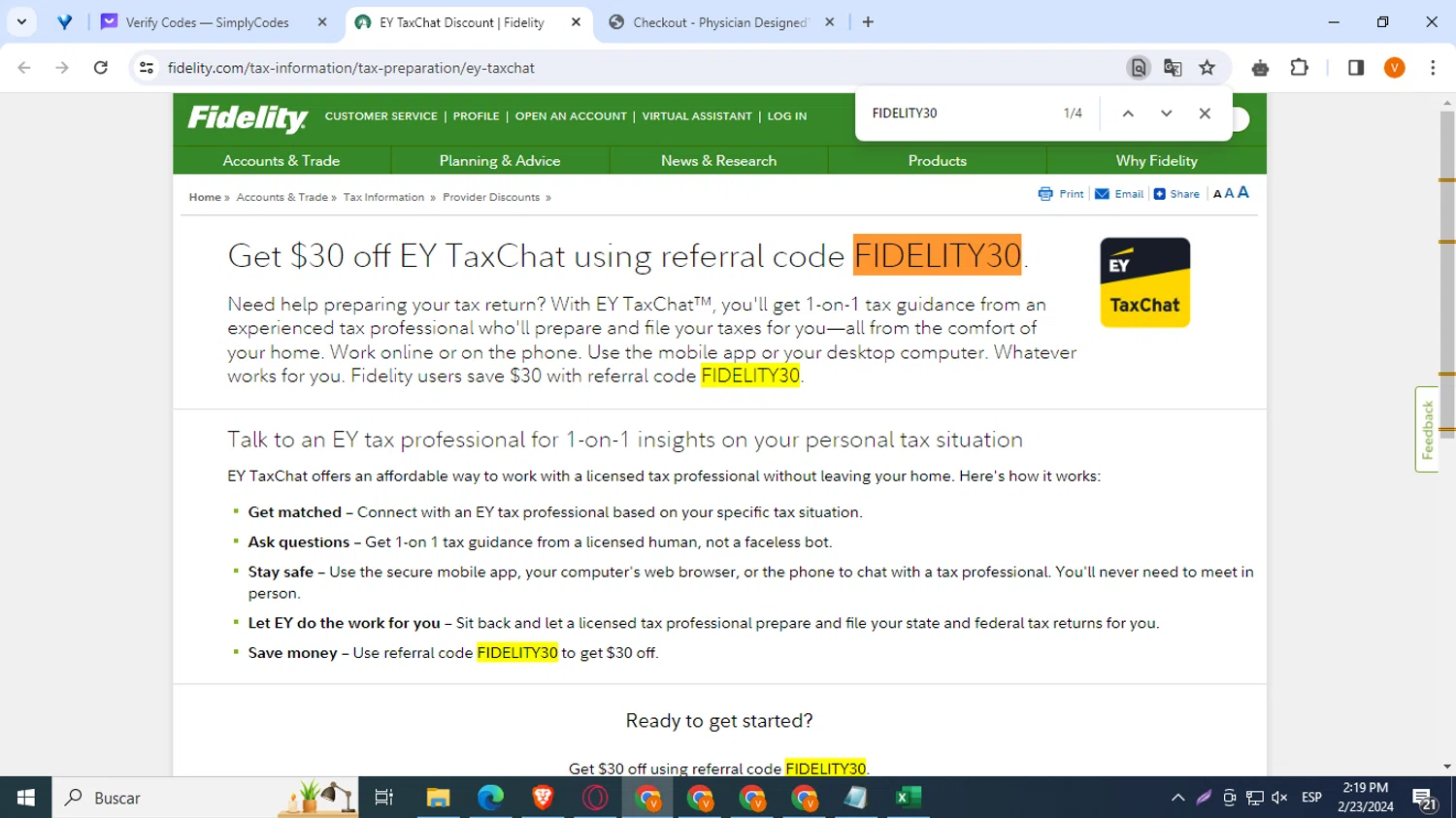Screen dimensions: 1456x818
Task: Go to next find match
Action: coord(1167,114)
